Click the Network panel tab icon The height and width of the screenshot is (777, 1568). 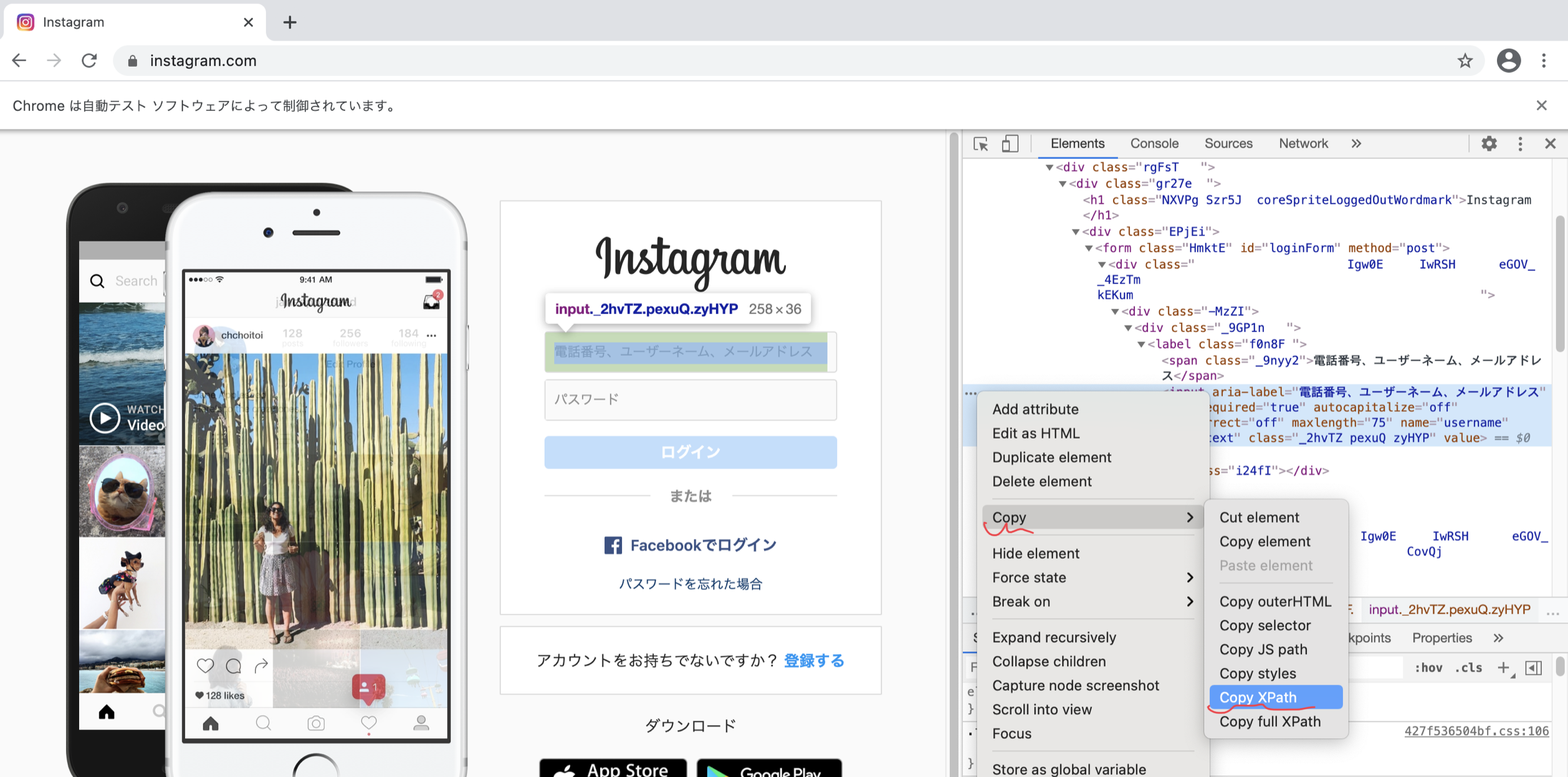pos(1304,143)
